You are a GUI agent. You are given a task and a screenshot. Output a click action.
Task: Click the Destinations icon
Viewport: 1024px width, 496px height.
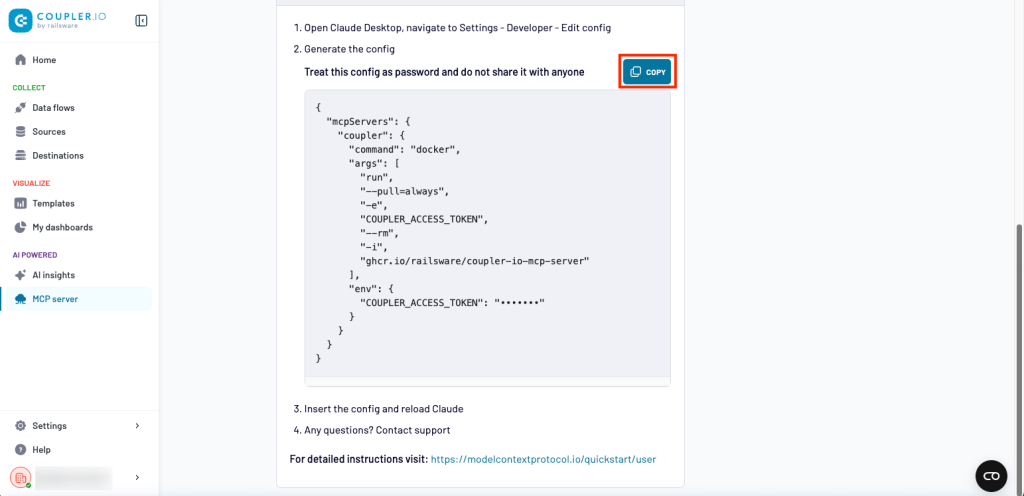tap(20, 156)
